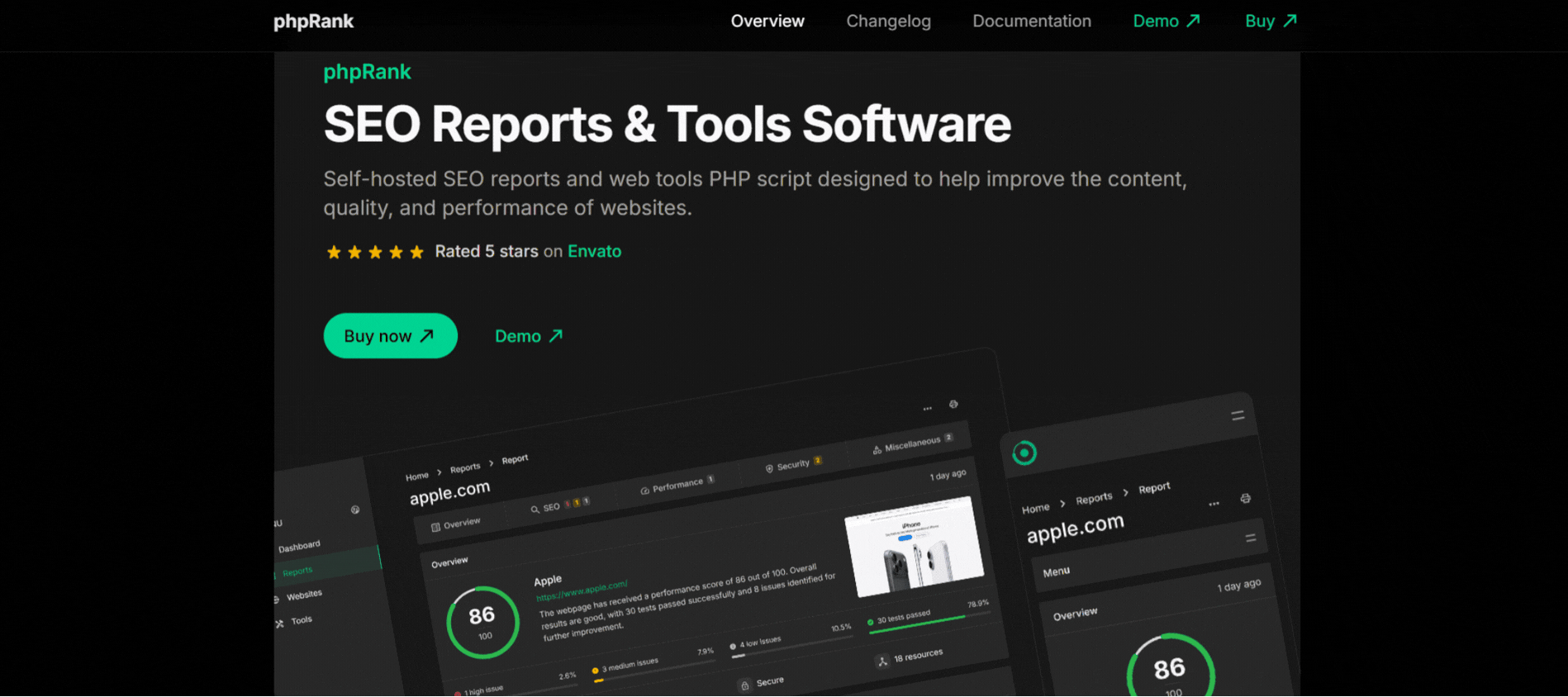
Task: Click the green phpRank label above the heading
Action: 367,72
